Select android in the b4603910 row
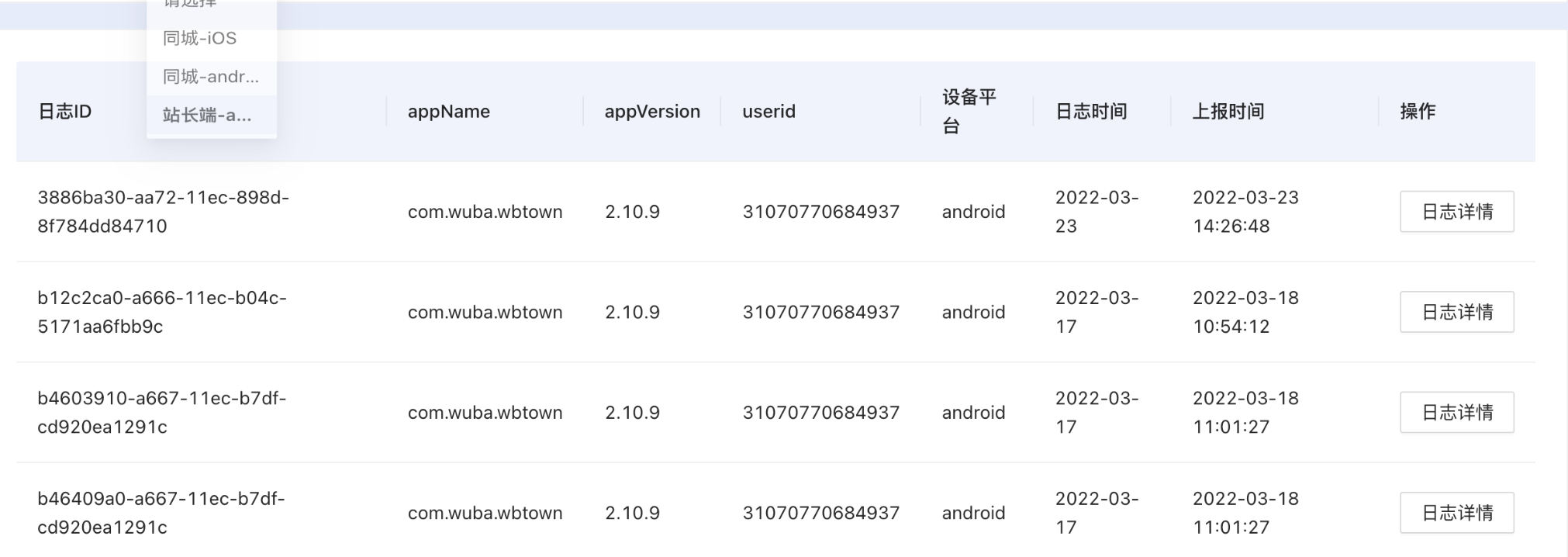The width and height of the screenshot is (1568, 557). click(973, 413)
